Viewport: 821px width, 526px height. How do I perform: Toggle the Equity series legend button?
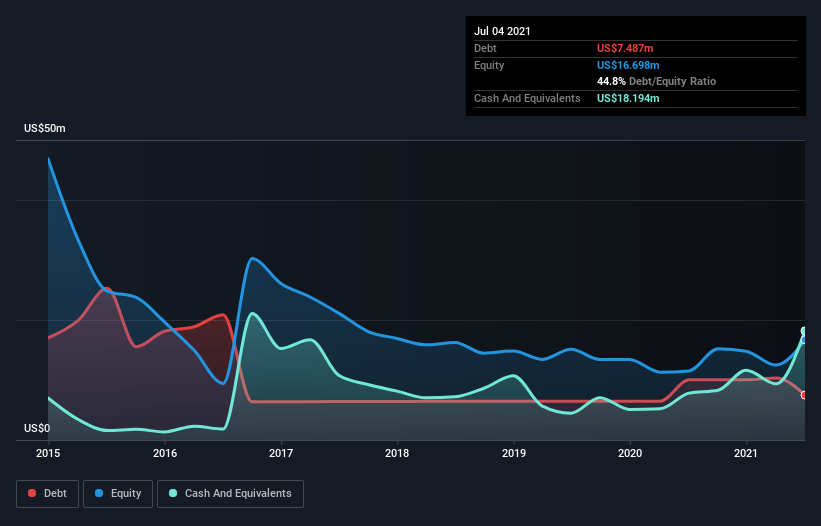[x=118, y=494]
